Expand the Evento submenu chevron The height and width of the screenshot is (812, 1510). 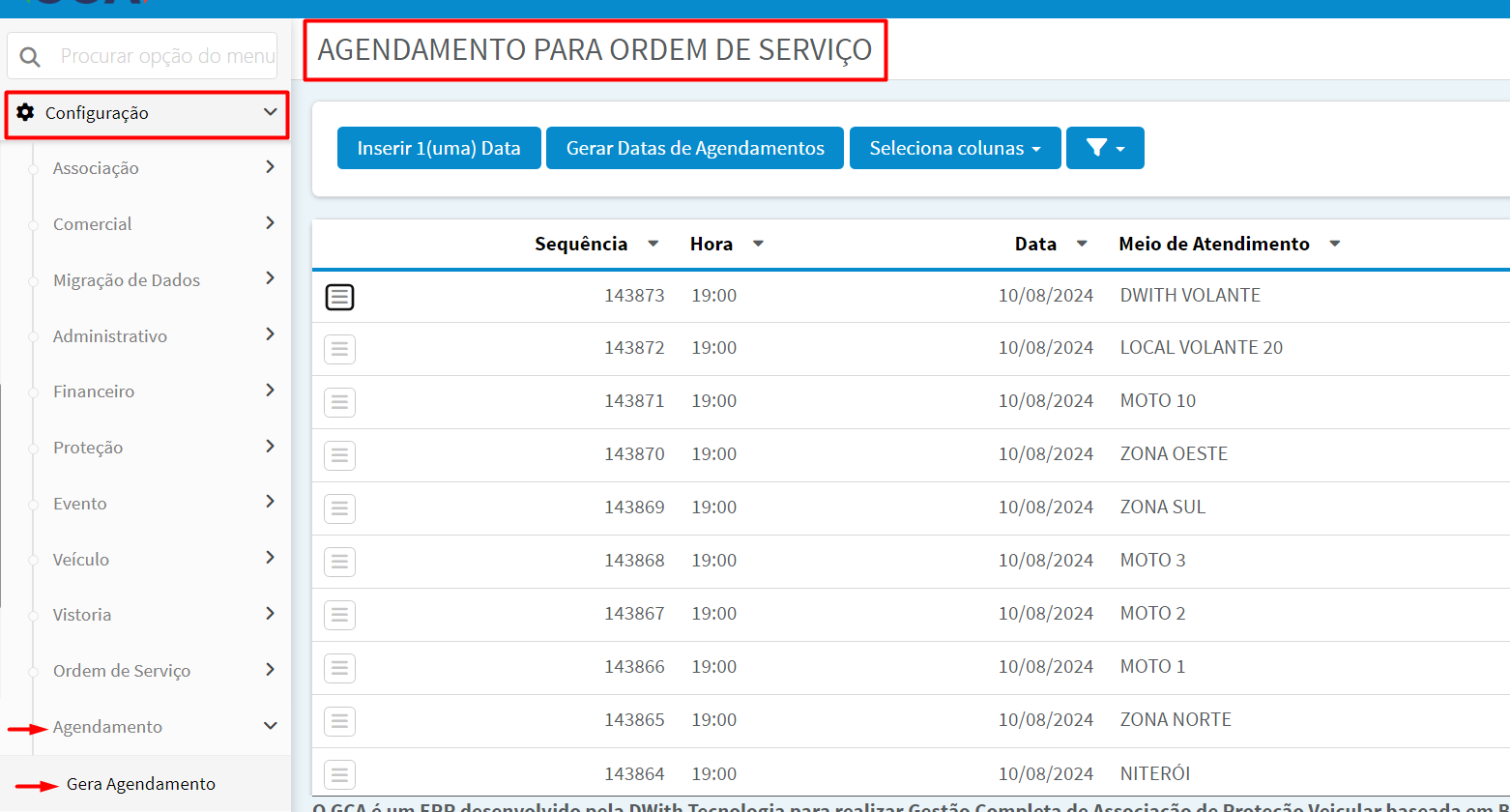click(270, 502)
